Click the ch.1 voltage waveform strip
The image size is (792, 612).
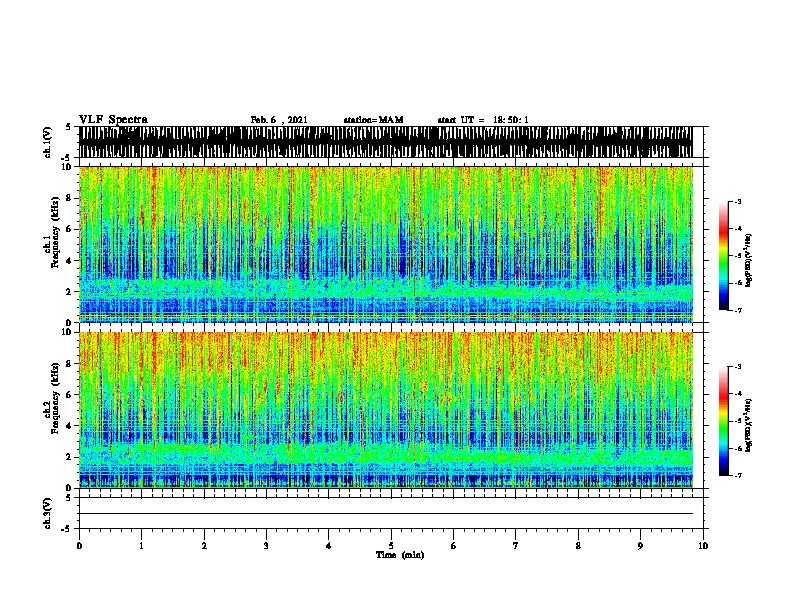386,142
